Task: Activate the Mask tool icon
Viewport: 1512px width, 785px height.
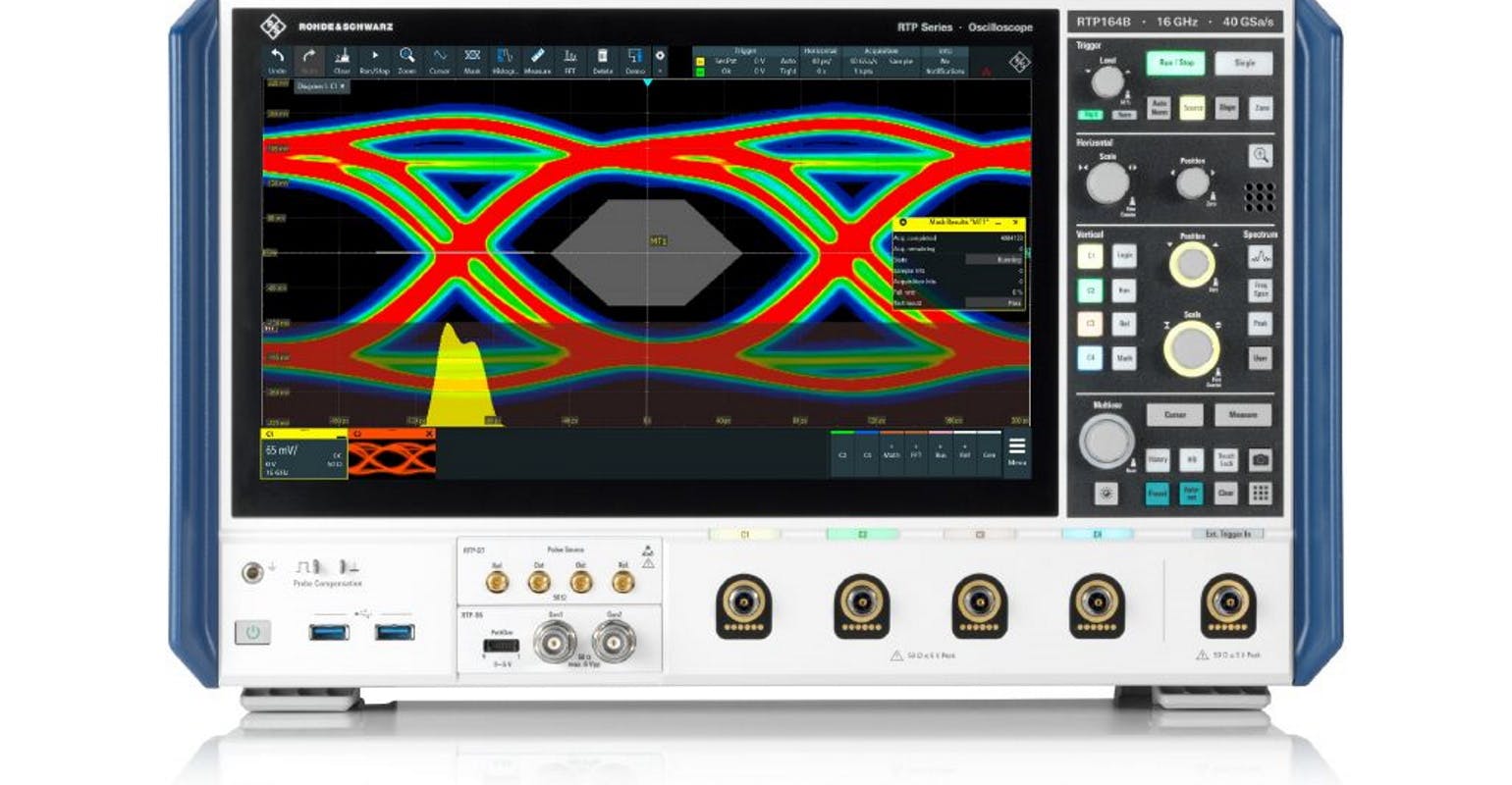Action: [x=473, y=62]
